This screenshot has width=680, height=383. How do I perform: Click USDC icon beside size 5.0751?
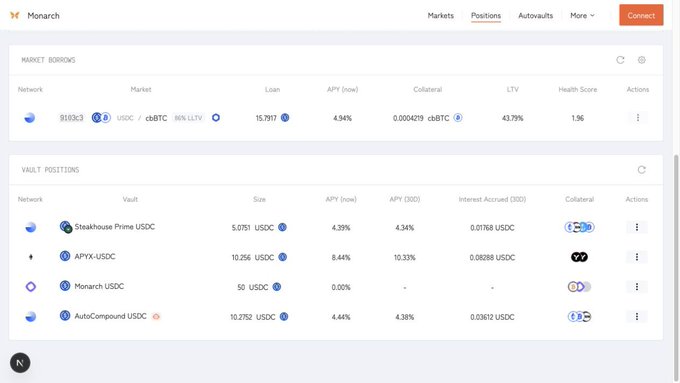282,227
